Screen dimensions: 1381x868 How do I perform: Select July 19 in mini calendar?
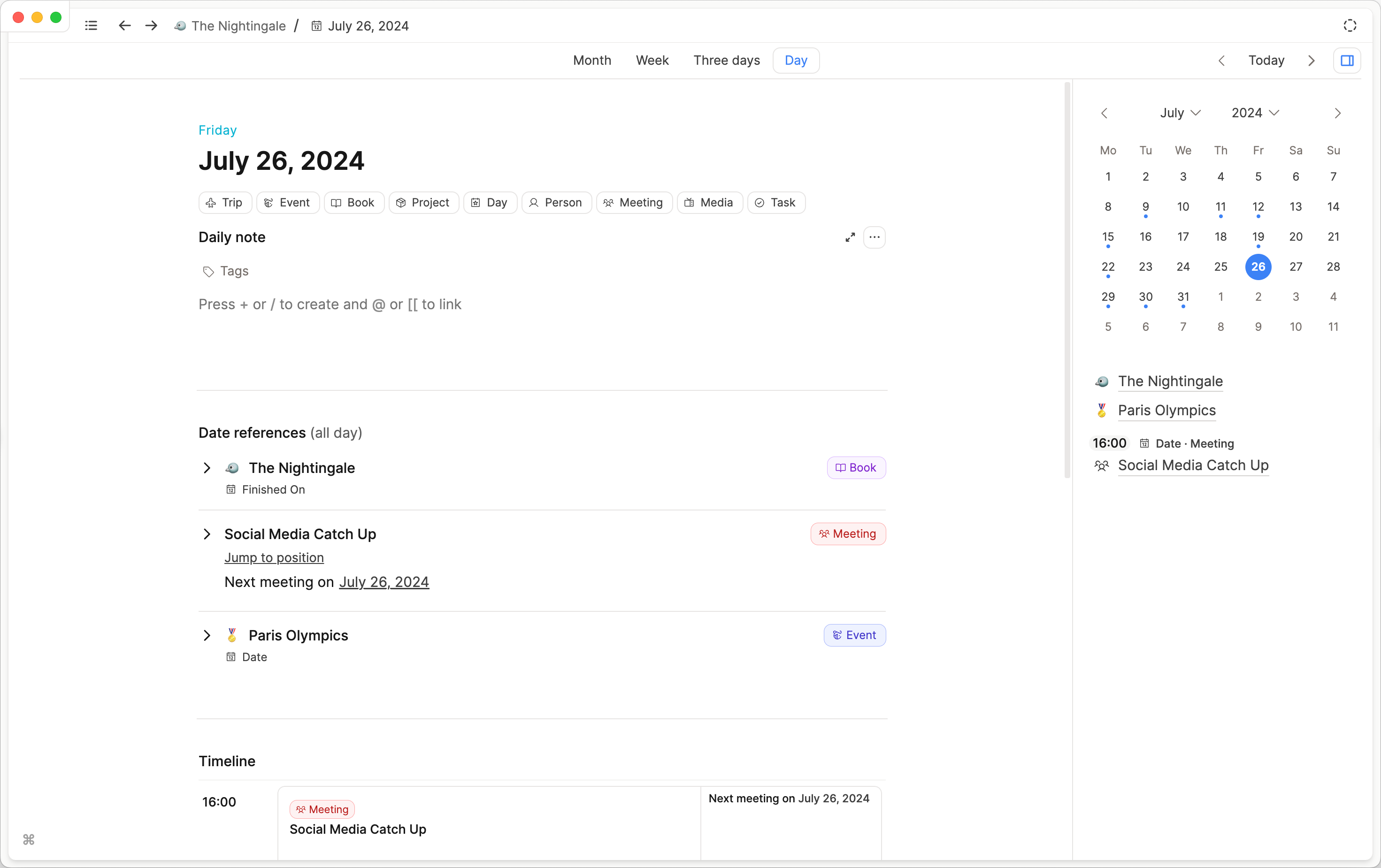pyautogui.click(x=1258, y=237)
